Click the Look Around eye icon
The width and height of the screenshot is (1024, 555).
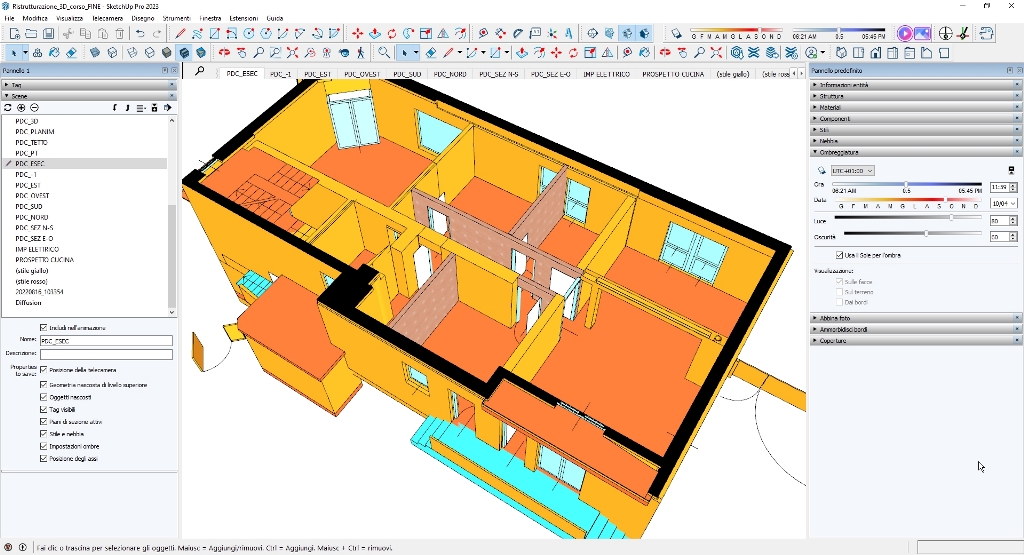pos(344,53)
